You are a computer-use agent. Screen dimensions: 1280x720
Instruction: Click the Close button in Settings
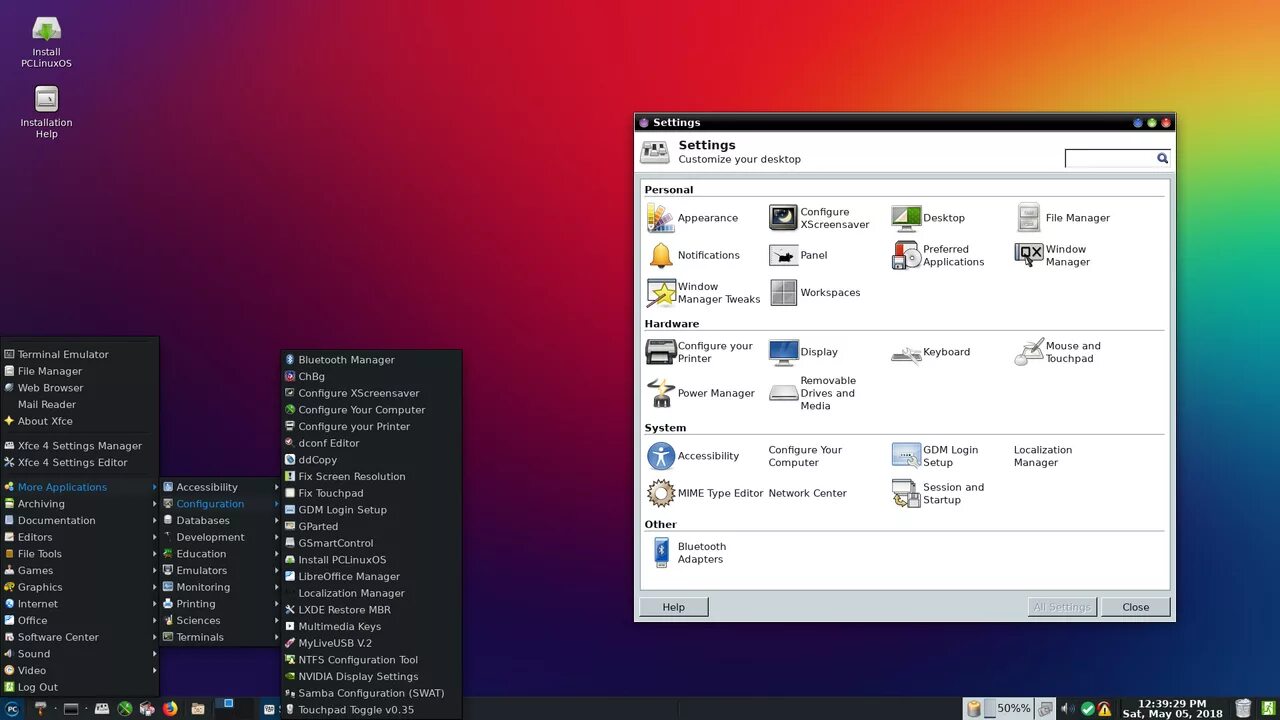click(1136, 607)
